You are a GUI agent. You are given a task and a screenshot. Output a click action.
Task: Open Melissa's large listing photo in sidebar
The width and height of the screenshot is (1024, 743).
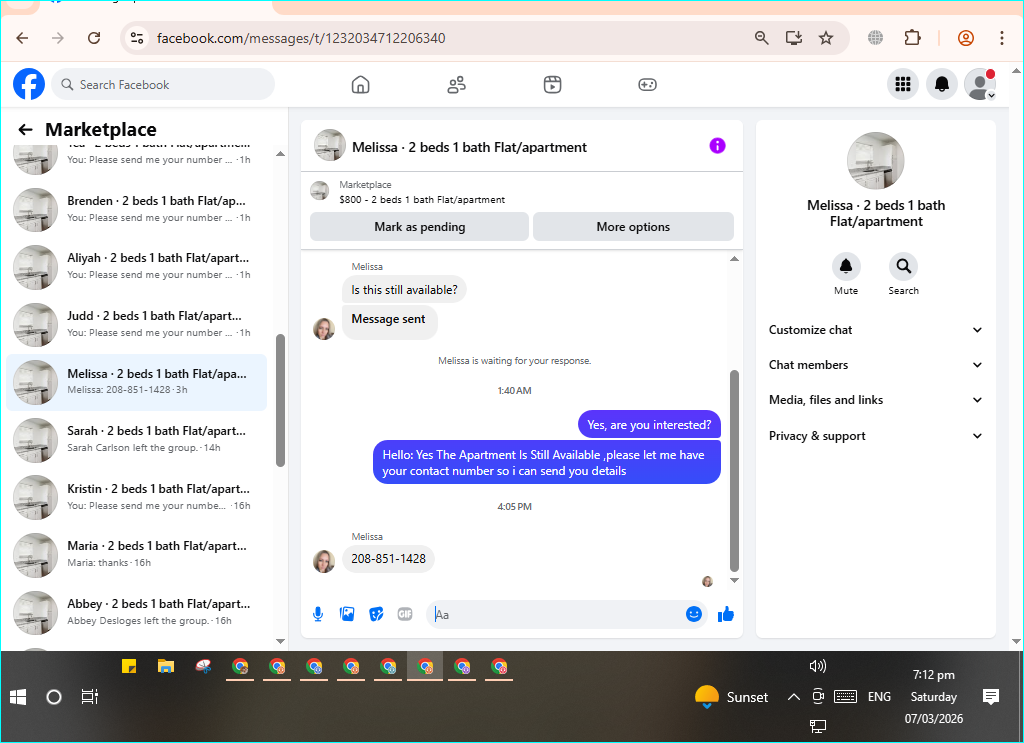(x=875, y=161)
